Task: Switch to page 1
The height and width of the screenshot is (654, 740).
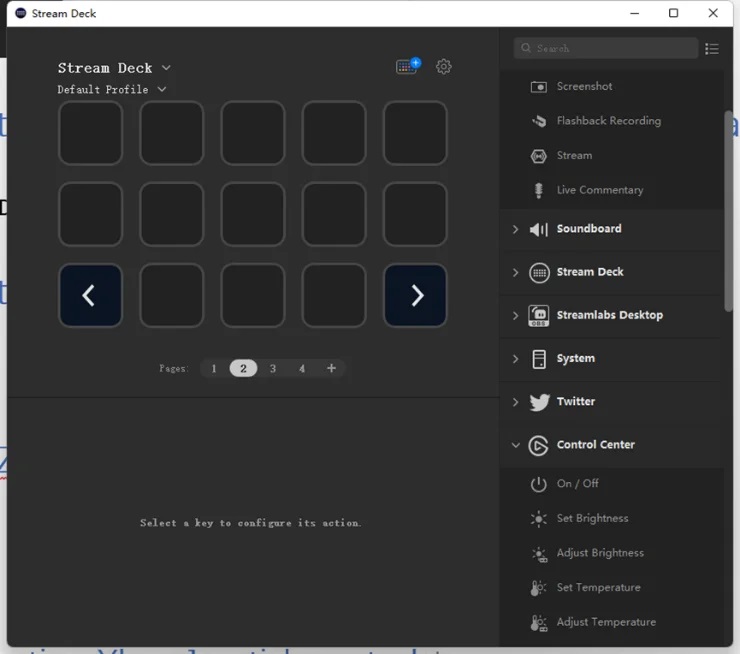Action: [214, 369]
